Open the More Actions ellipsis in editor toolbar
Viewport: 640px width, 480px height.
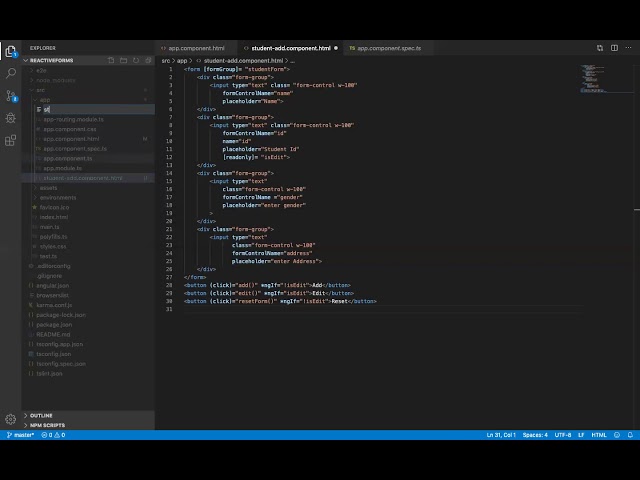point(629,48)
